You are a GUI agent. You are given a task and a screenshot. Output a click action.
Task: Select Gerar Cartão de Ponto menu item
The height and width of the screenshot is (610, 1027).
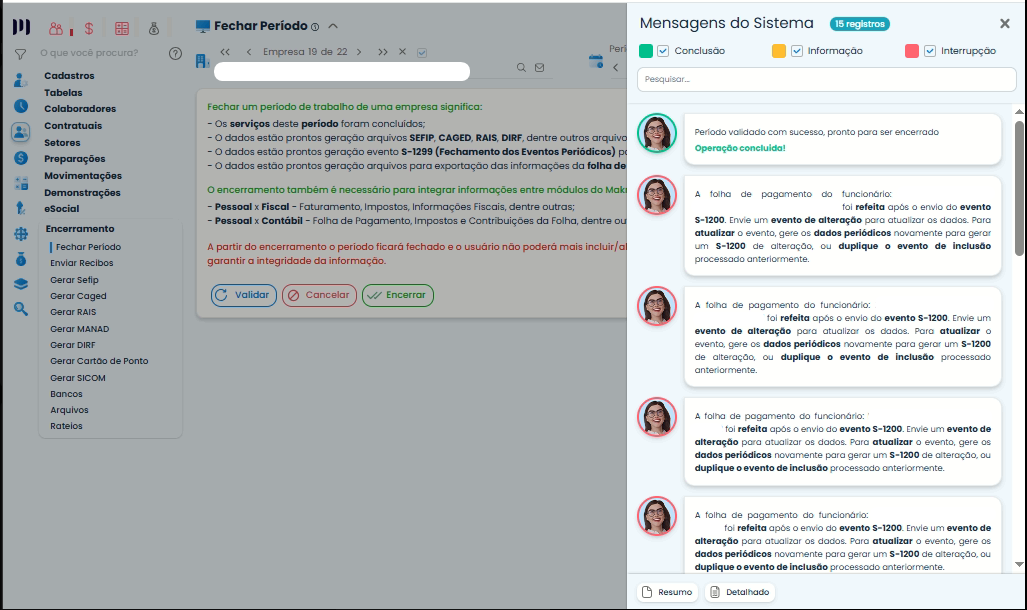point(100,361)
